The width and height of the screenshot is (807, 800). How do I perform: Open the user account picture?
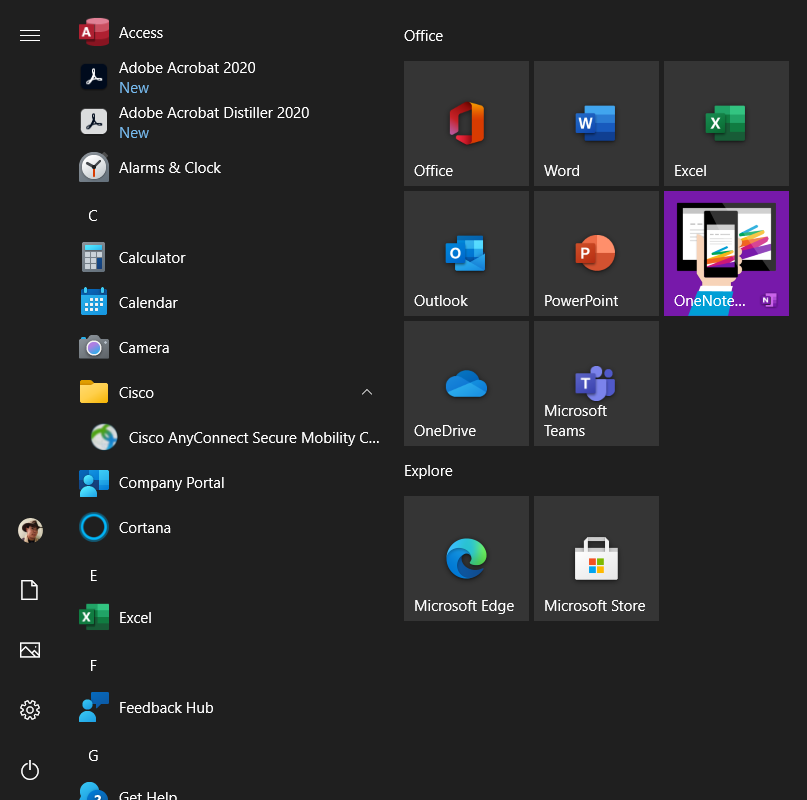(30, 530)
